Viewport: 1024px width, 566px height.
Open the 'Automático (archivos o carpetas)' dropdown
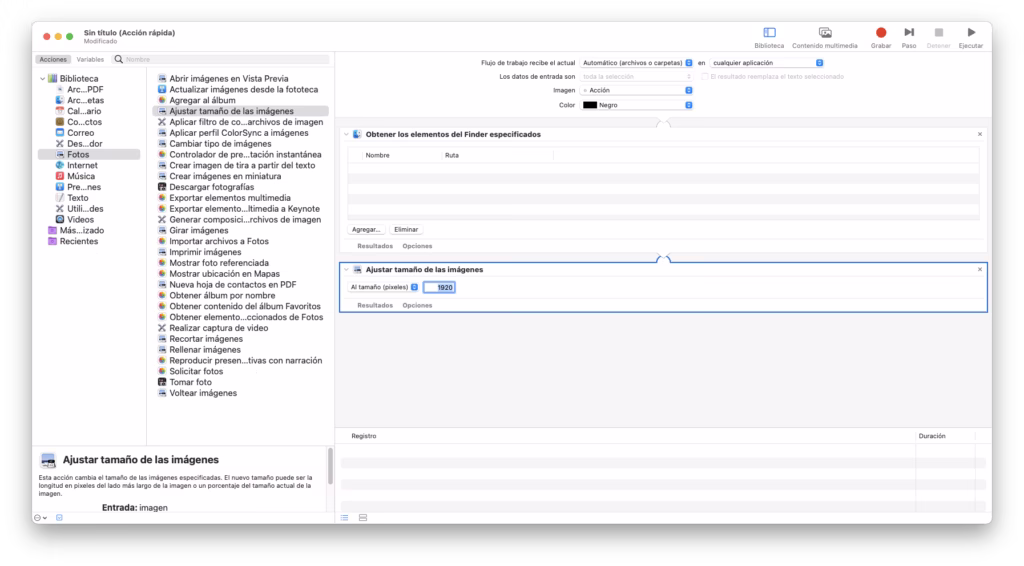638,63
